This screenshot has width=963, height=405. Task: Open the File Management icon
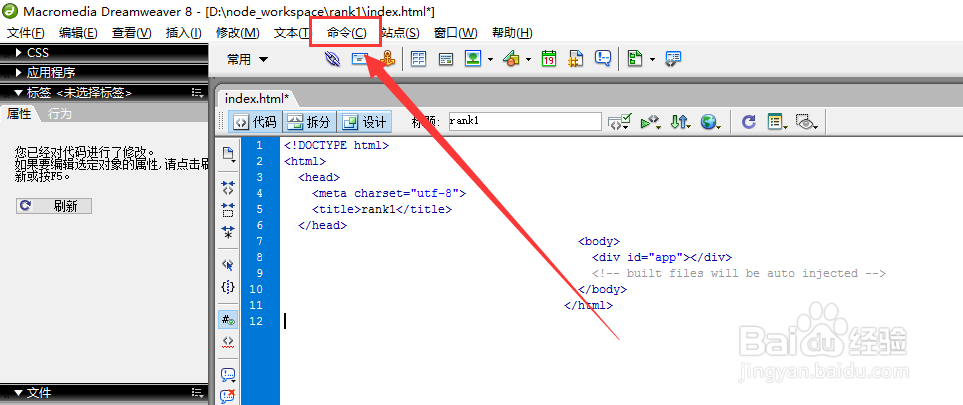[680, 122]
